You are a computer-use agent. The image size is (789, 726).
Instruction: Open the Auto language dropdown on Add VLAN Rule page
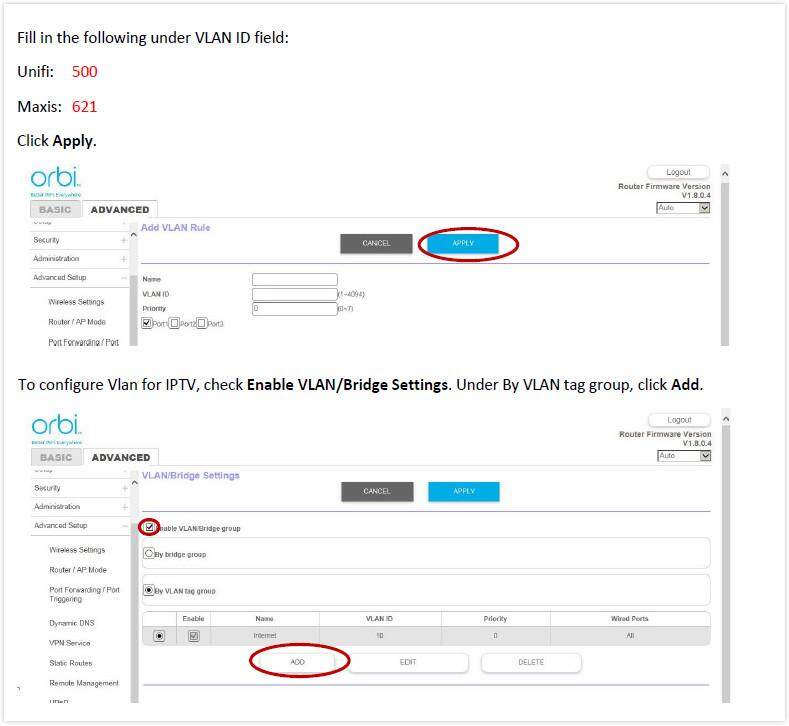point(683,208)
